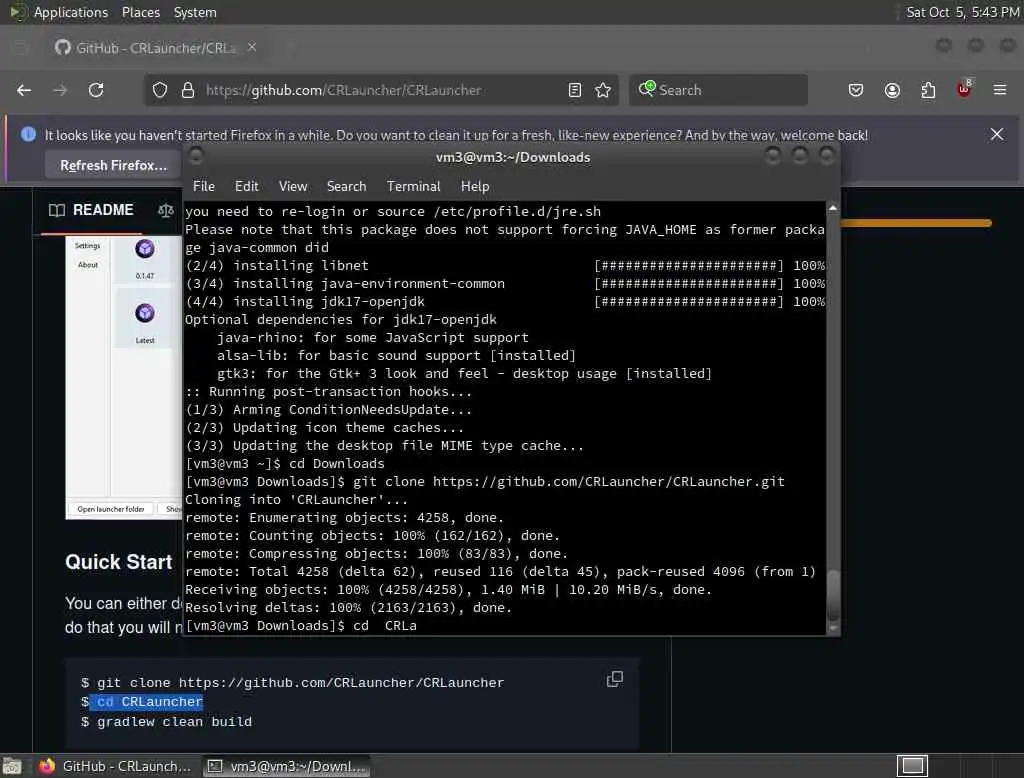Click the terminal scrollbar thumb

[833, 596]
